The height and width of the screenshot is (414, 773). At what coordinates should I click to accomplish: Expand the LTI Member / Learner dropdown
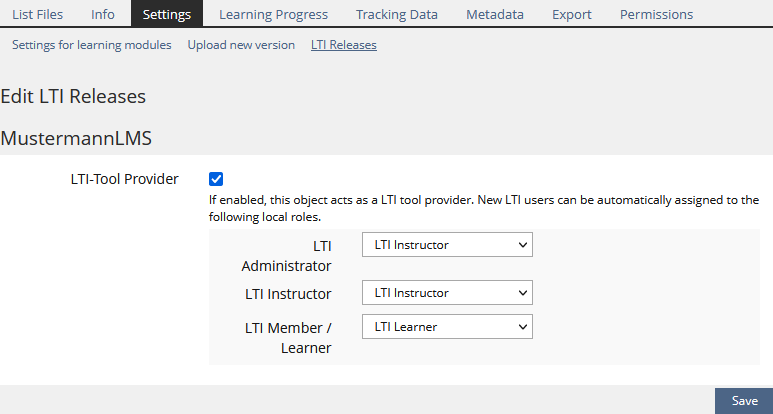point(447,326)
